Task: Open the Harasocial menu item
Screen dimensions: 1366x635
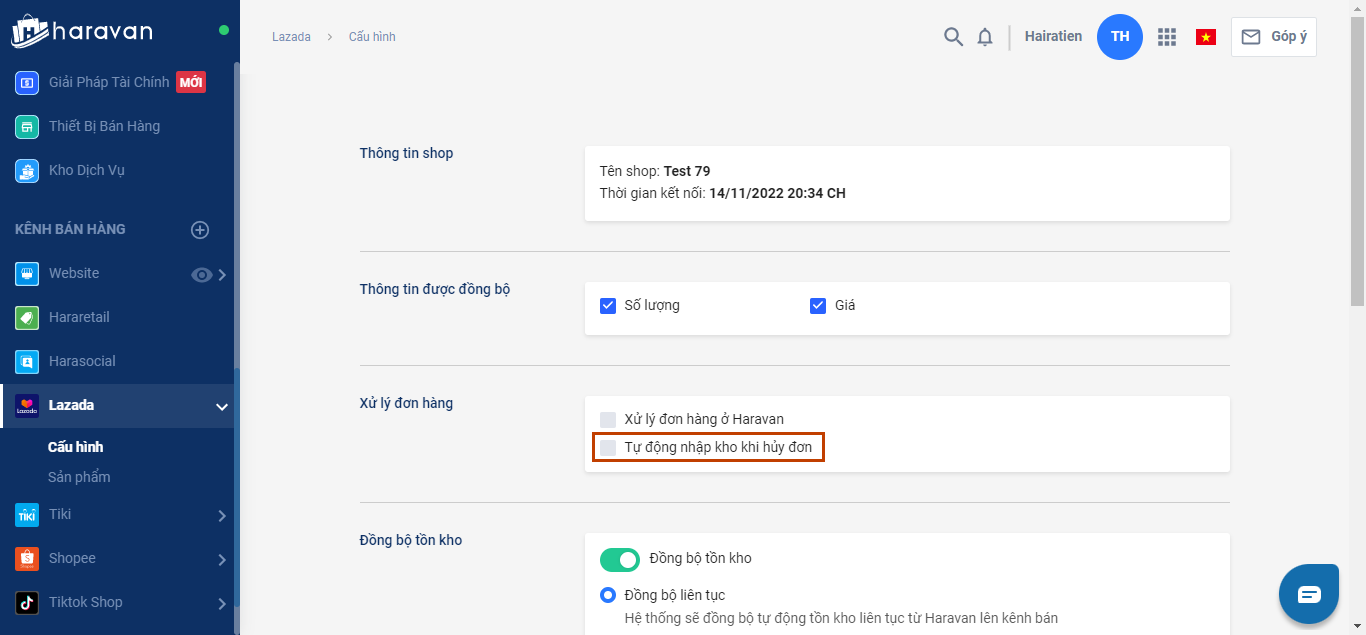Action: (82, 361)
